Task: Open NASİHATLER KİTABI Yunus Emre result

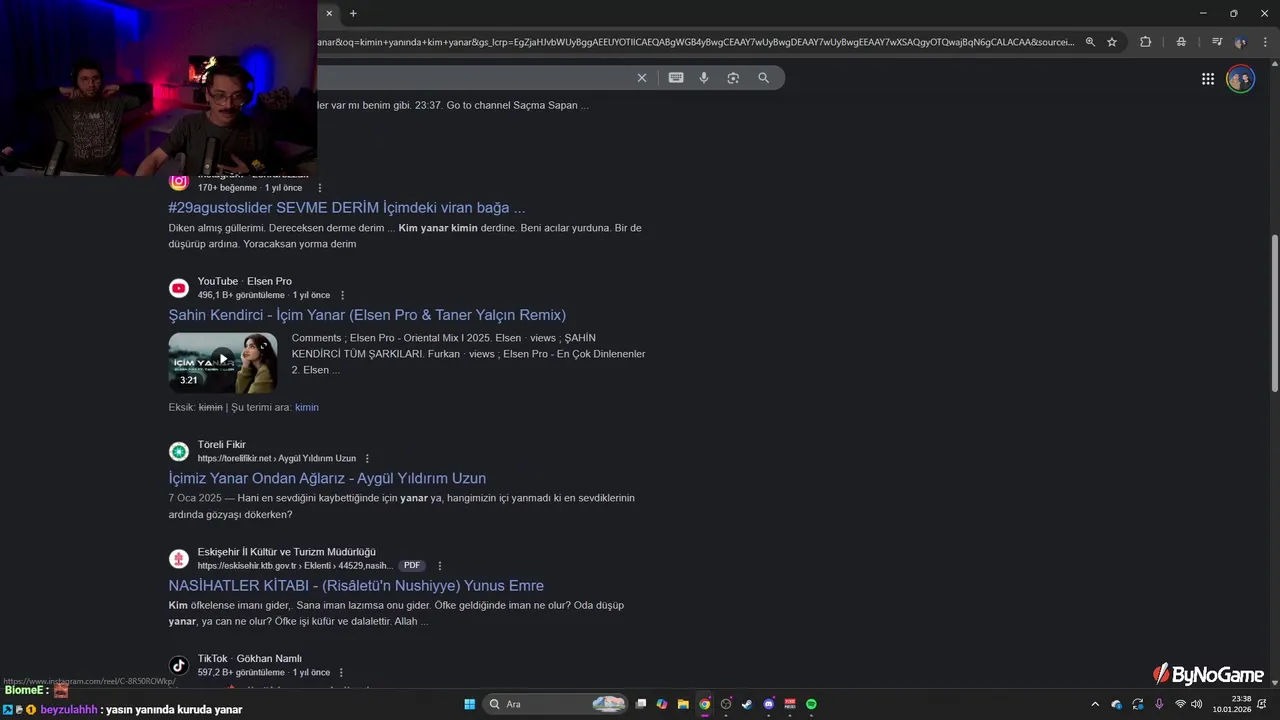Action: coord(356,586)
